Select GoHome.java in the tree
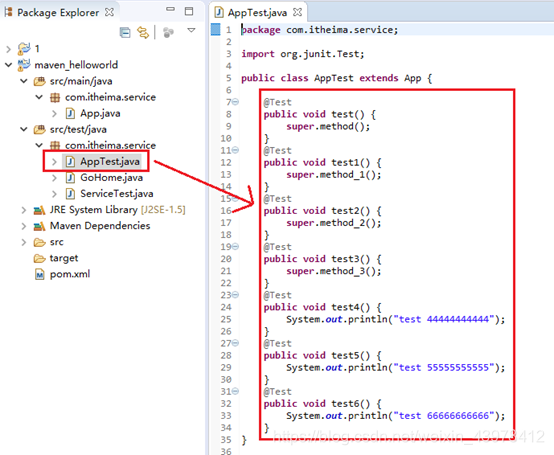The height and width of the screenshot is (455, 554). (111, 178)
